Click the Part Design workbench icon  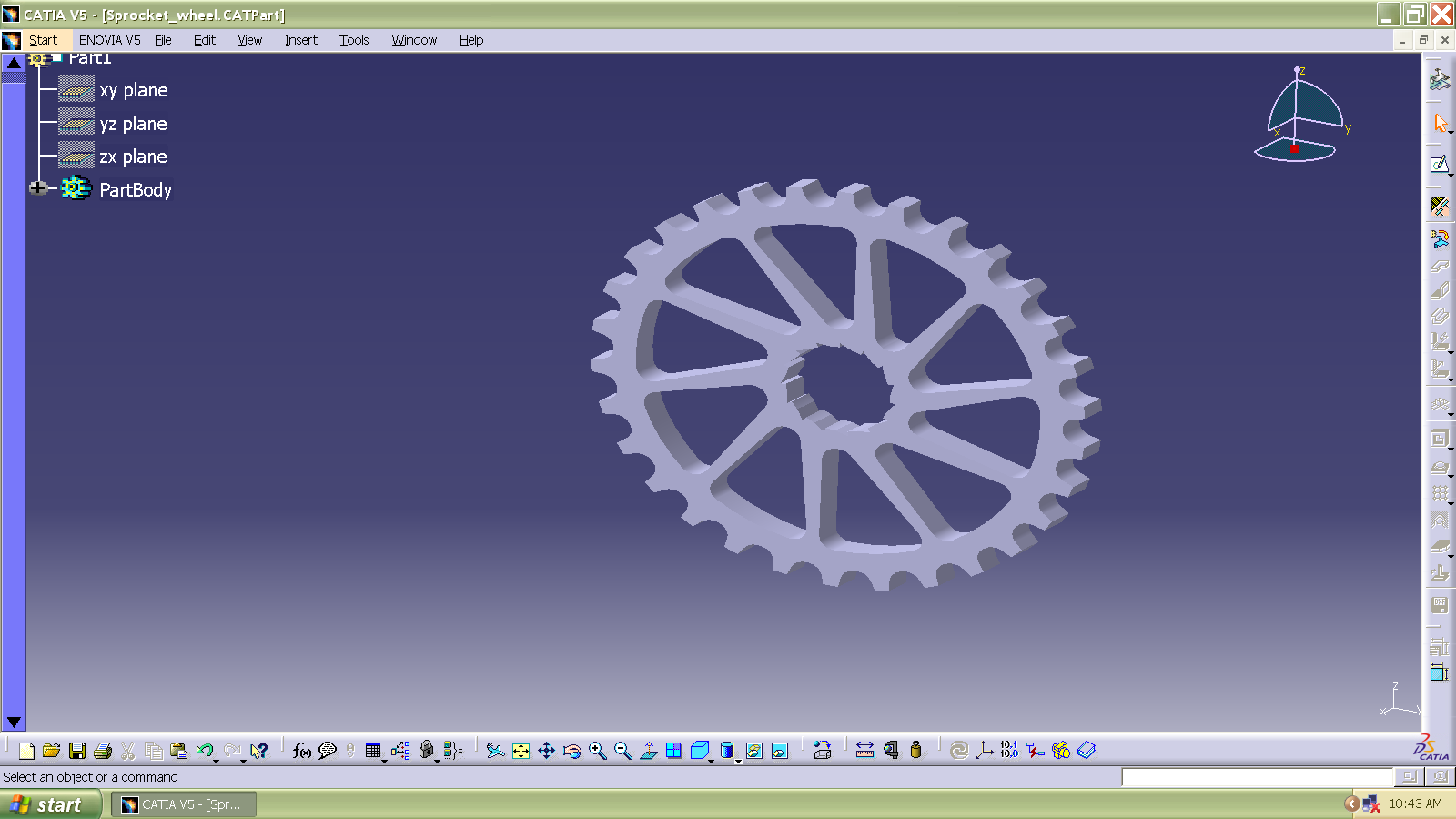pyautogui.click(x=1439, y=80)
